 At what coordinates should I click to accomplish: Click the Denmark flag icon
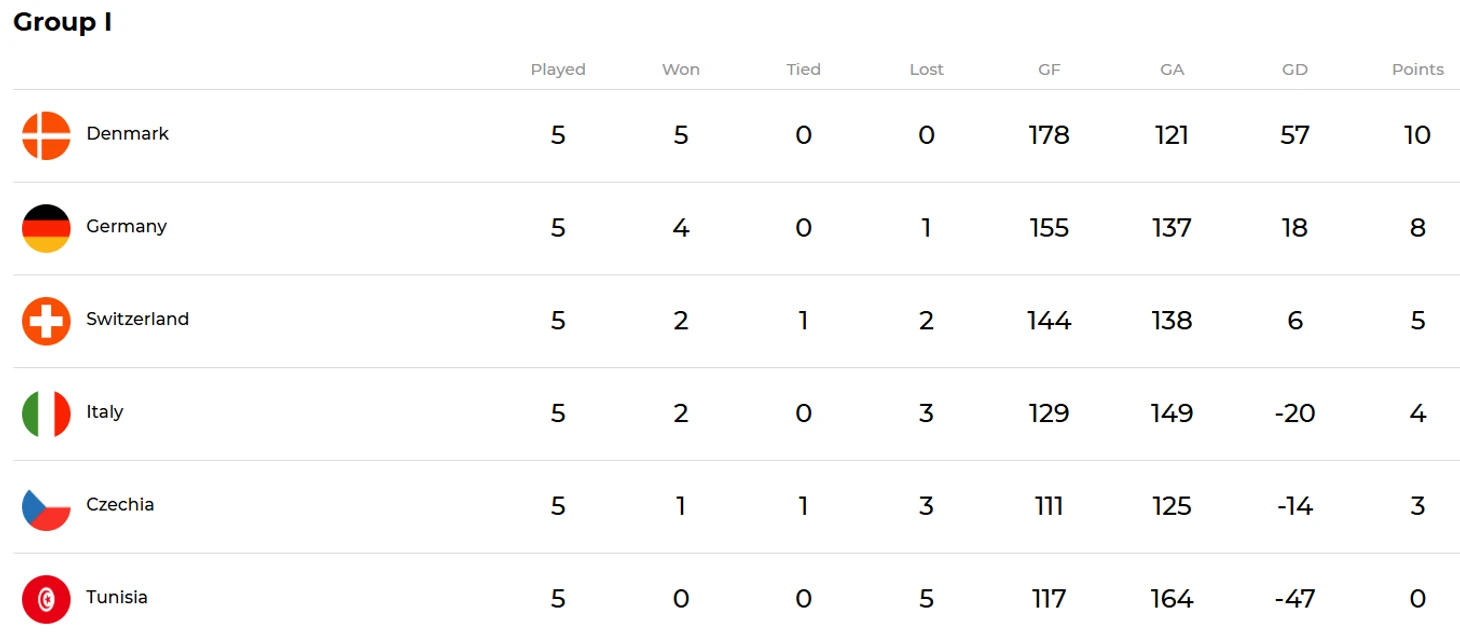(x=46, y=136)
